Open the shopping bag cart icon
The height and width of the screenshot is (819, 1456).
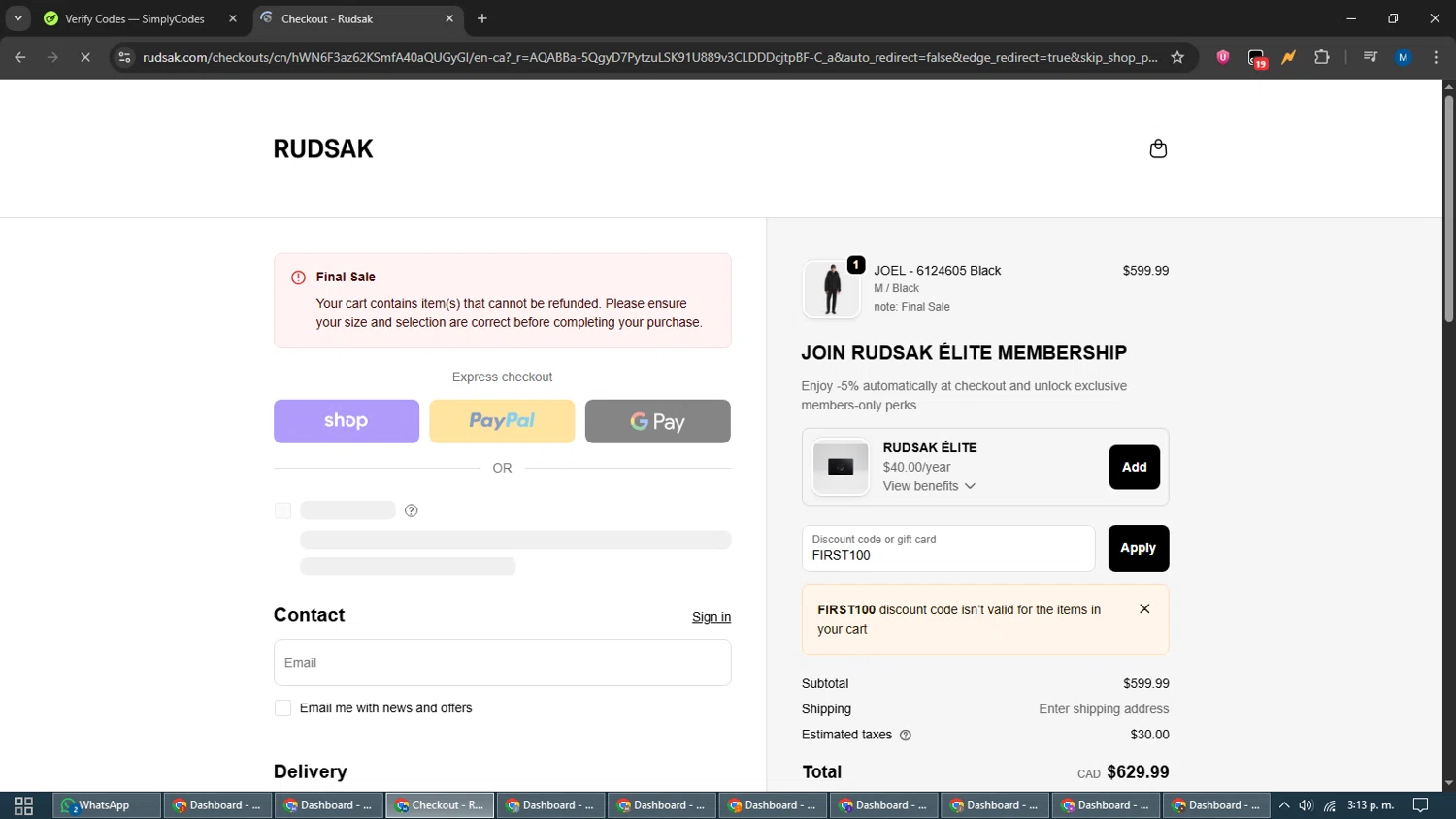pos(1158,148)
